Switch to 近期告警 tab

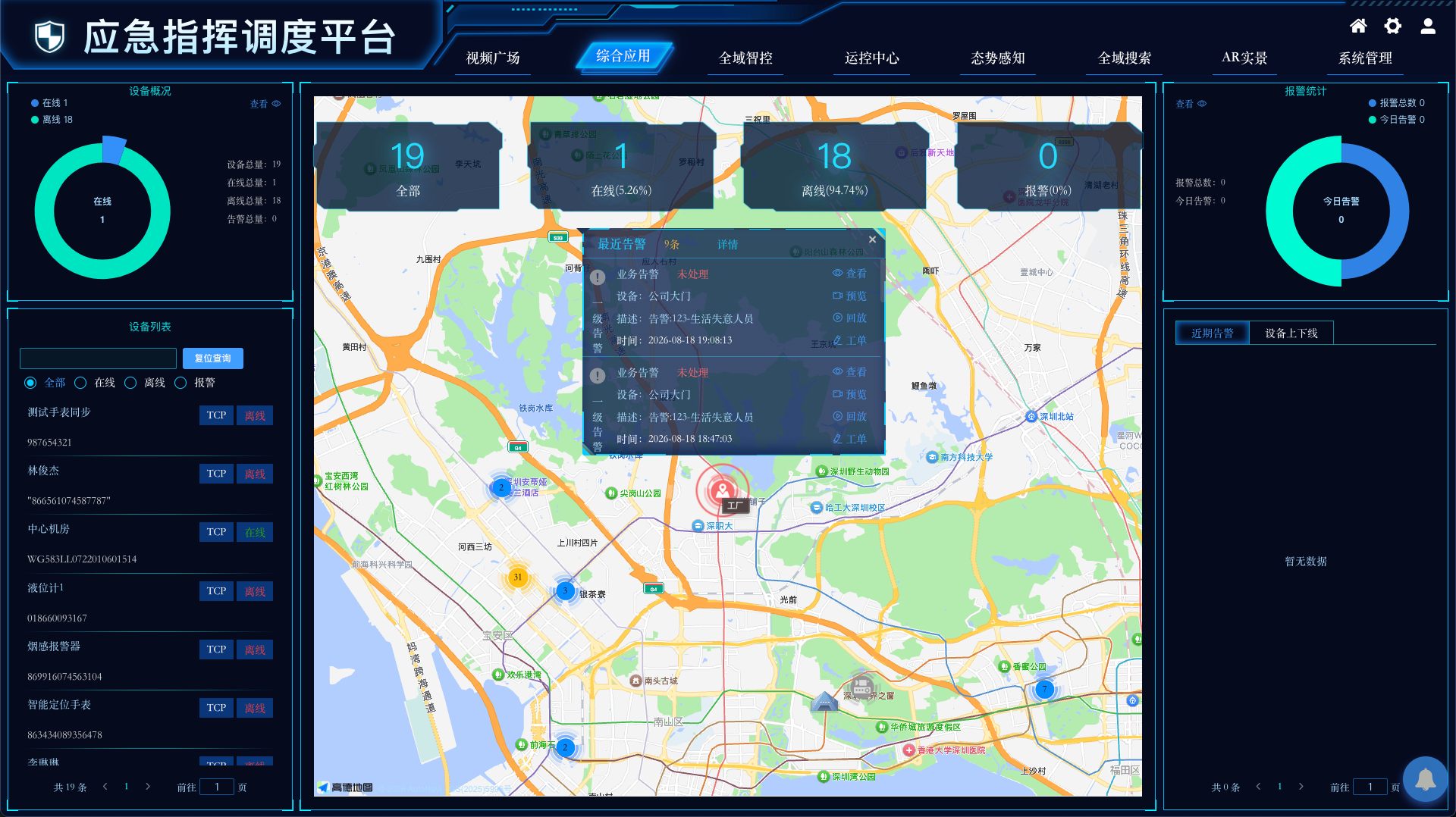1212,333
